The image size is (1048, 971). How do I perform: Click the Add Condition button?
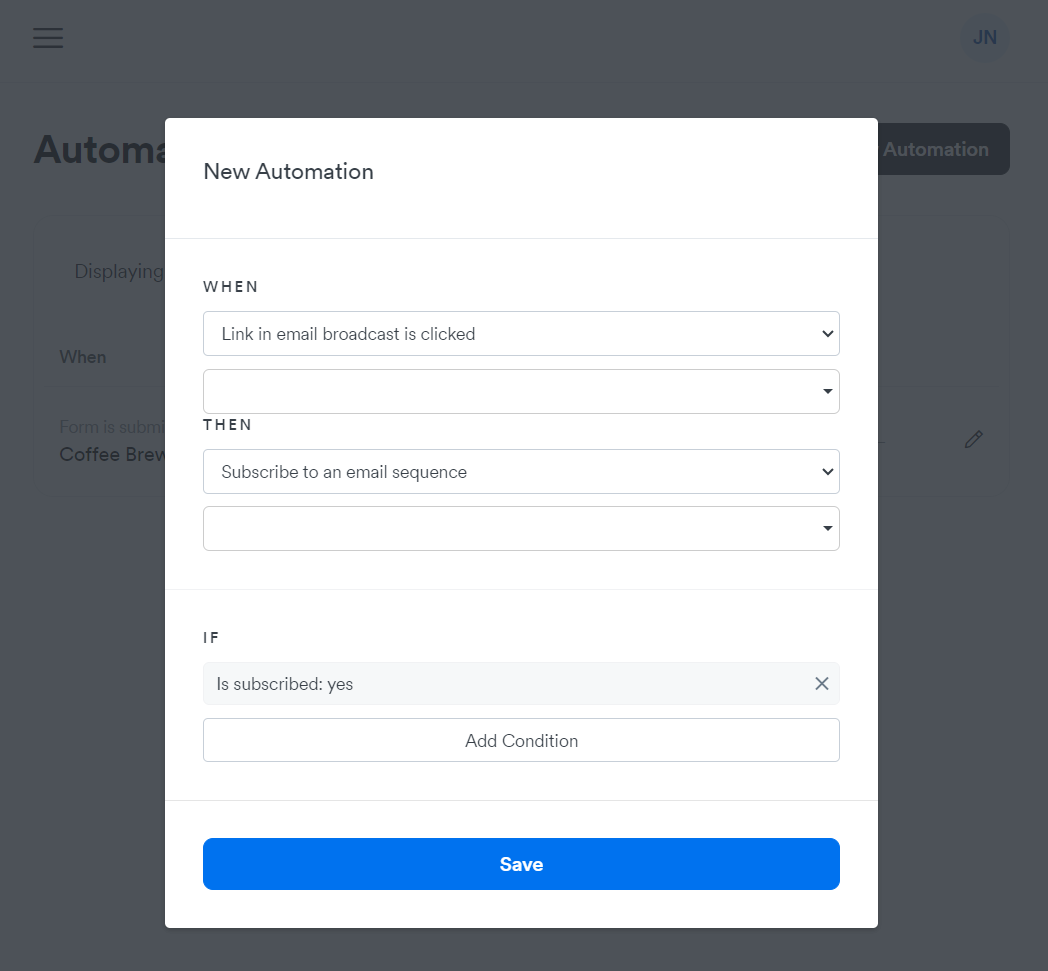click(x=521, y=740)
